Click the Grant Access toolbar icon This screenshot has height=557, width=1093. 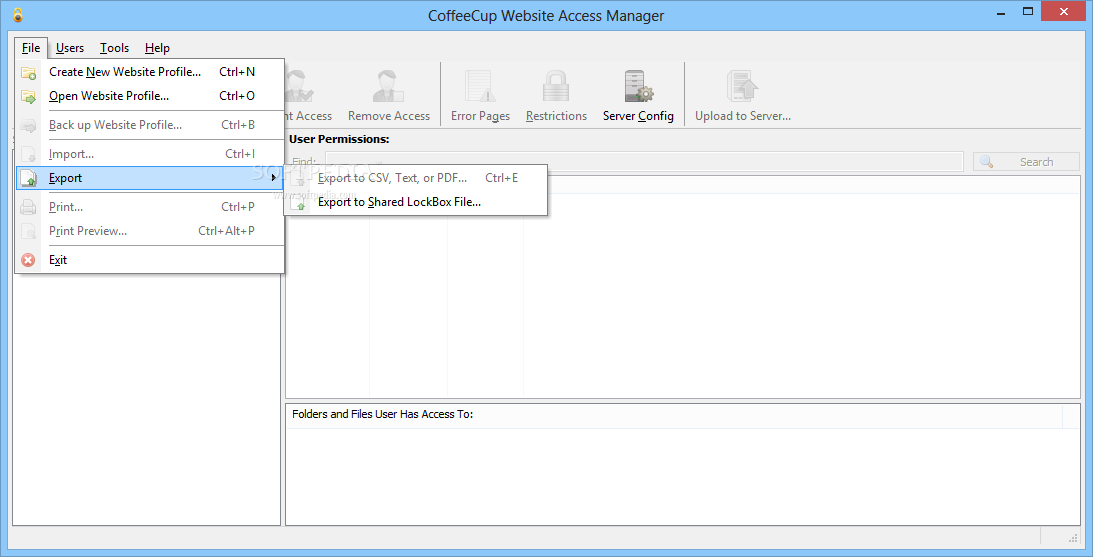tap(298, 86)
